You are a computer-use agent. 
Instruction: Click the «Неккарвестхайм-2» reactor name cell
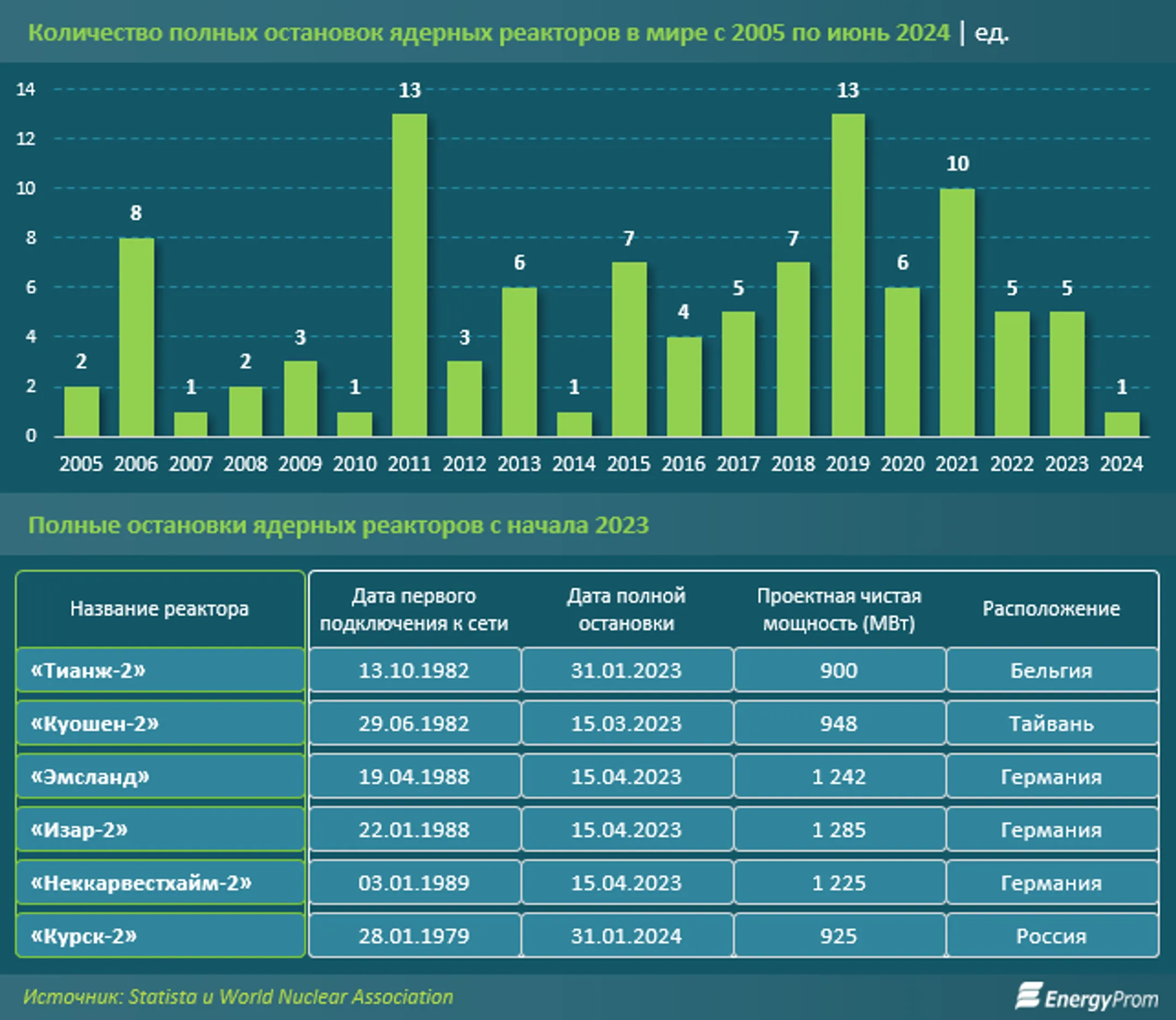coord(161,883)
